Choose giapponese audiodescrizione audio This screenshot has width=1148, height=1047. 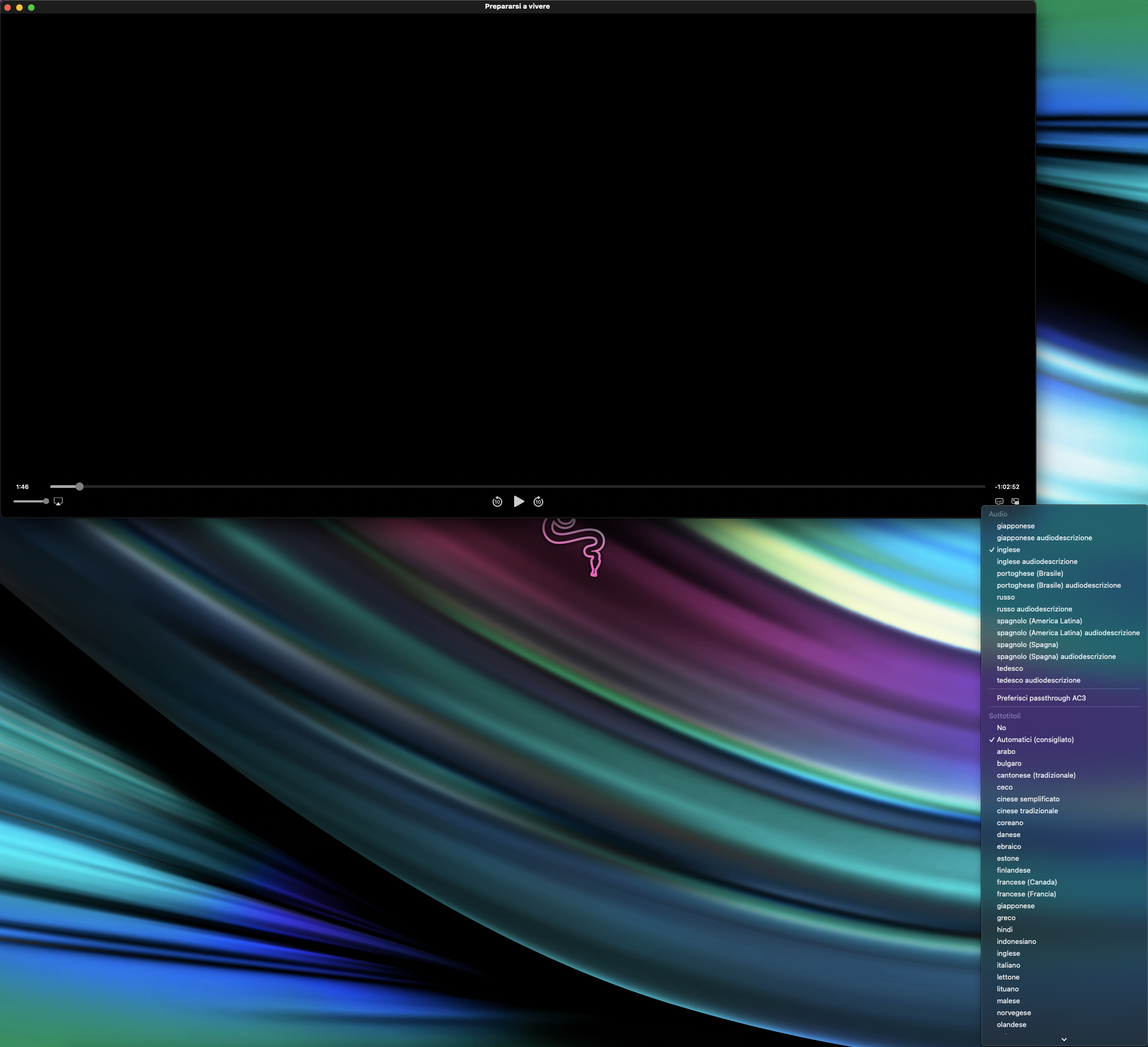coord(1044,538)
